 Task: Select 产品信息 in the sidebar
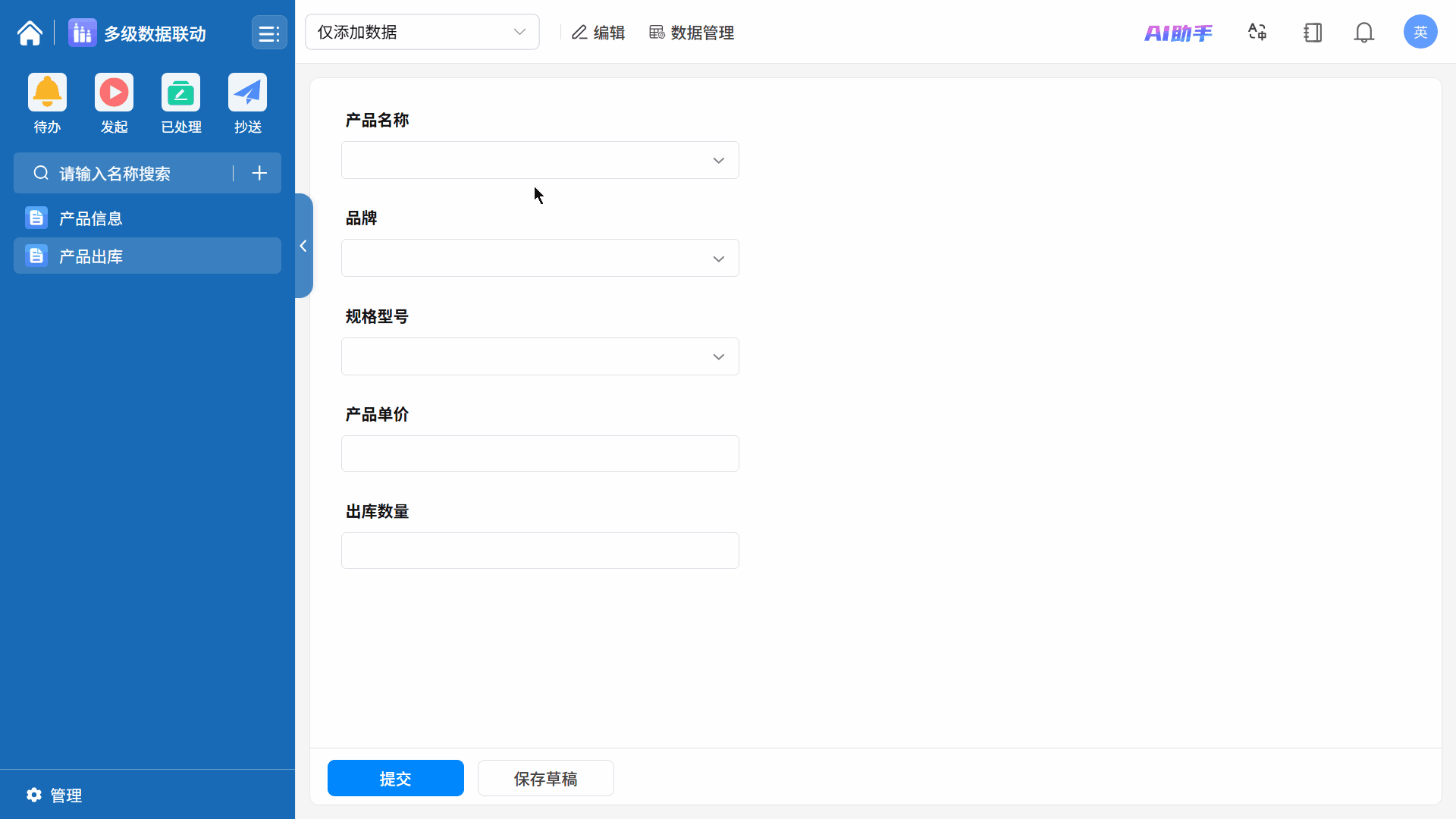tap(91, 219)
